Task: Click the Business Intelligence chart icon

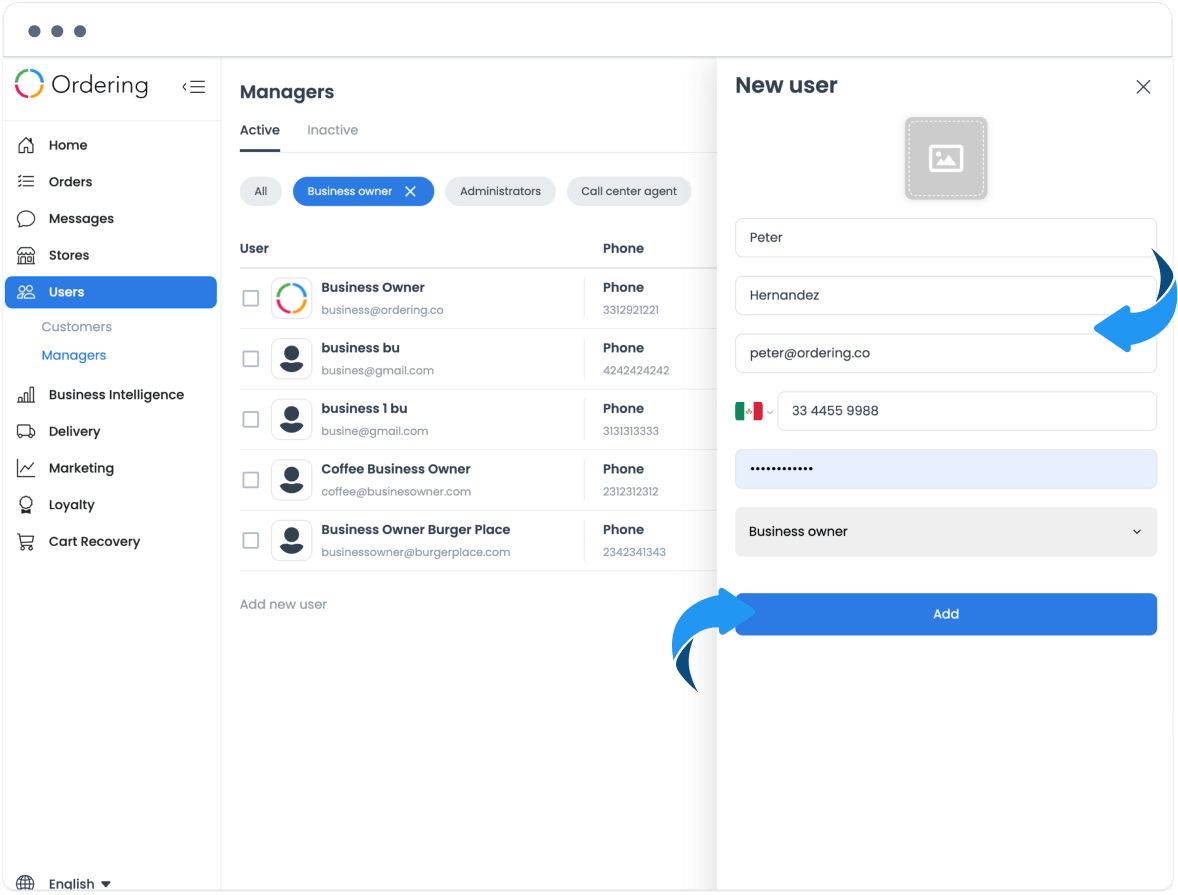Action: [x=26, y=395]
